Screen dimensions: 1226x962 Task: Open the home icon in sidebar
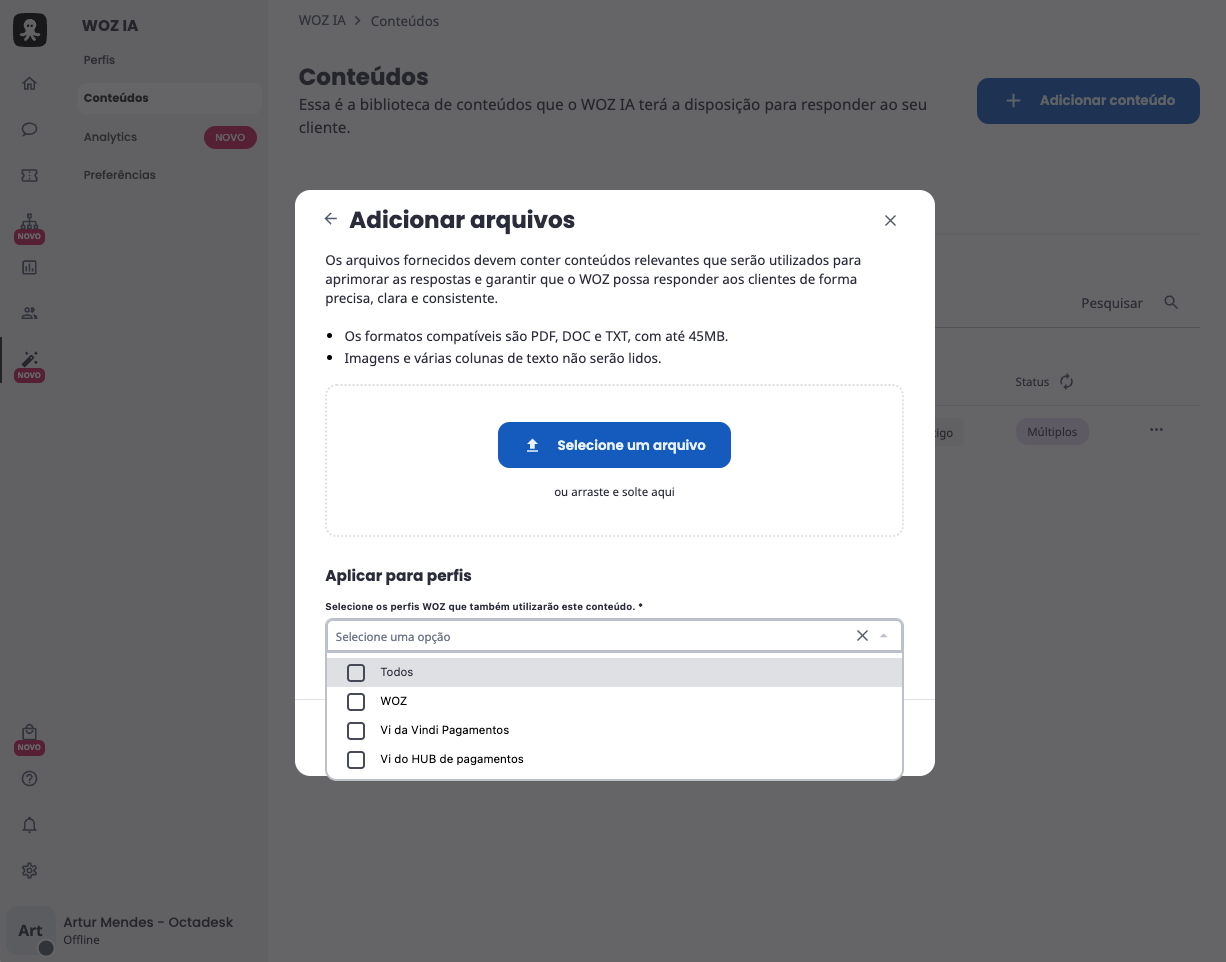point(29,84)
